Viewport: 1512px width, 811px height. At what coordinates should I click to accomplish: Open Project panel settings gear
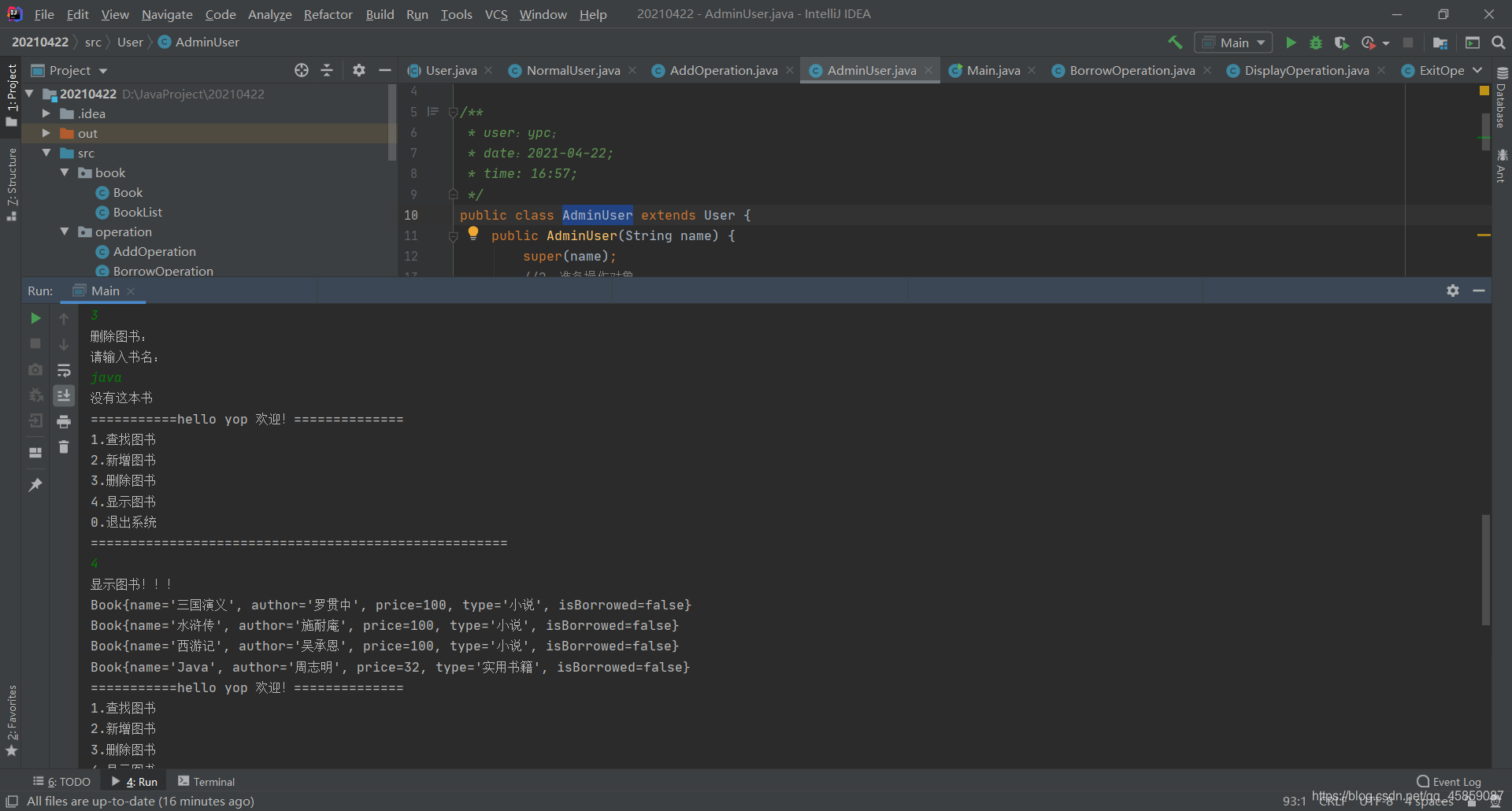(359, 70)
